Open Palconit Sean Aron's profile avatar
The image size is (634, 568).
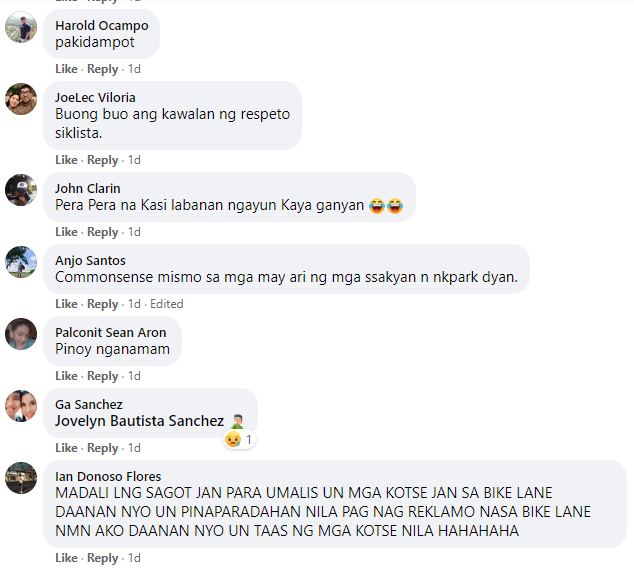click(21, 334)
